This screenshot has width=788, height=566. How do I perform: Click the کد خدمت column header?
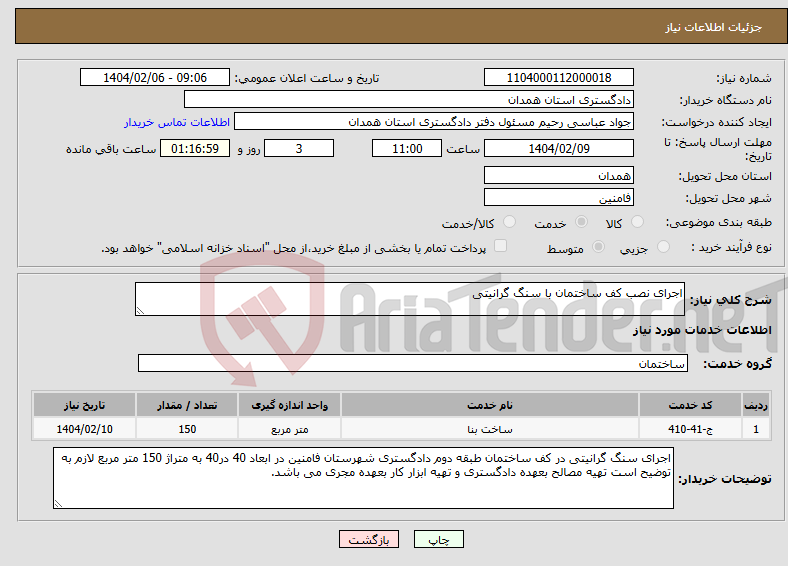pos(691,405)
